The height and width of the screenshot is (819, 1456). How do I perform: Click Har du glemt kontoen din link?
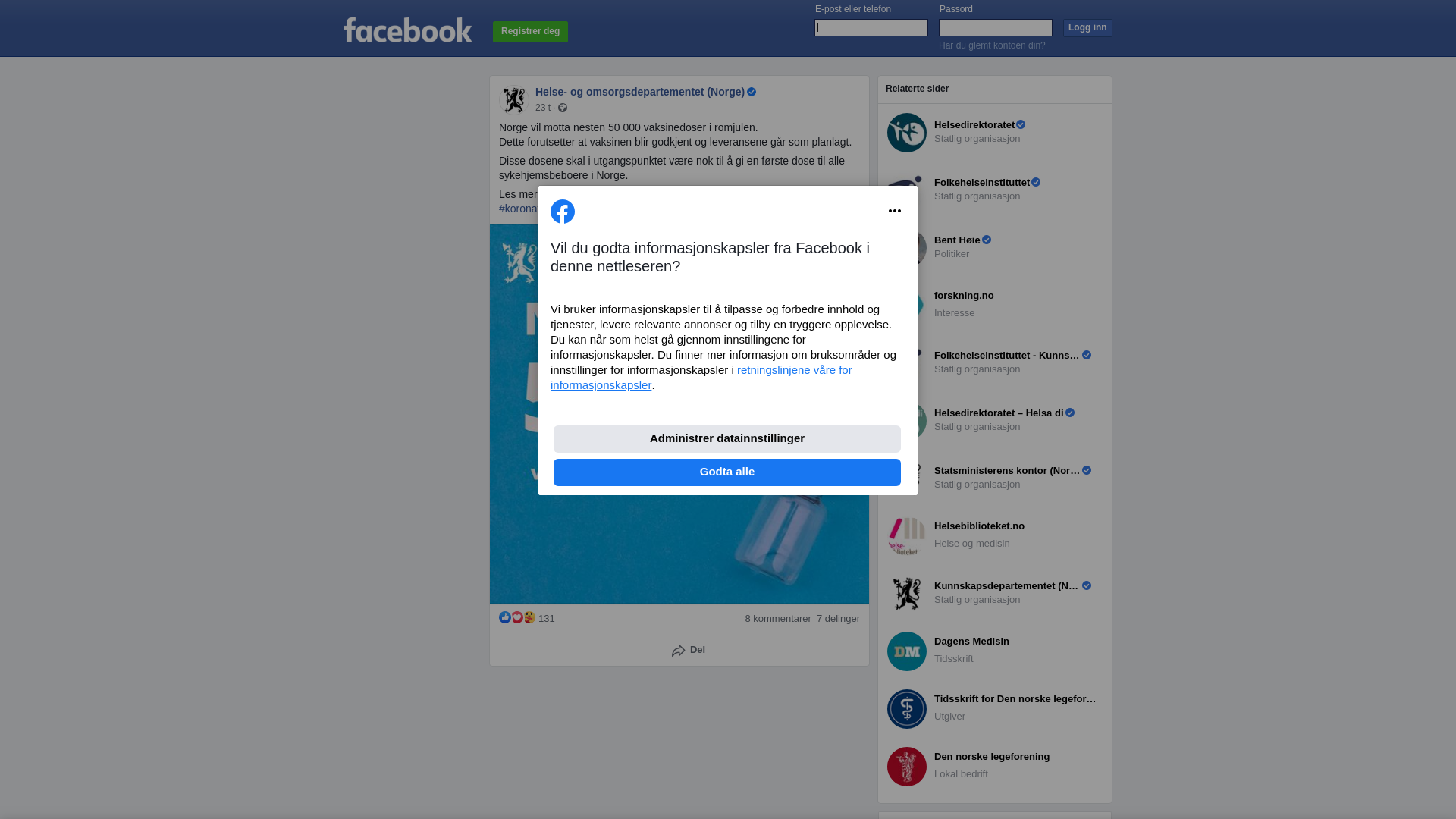coord(992,45)
